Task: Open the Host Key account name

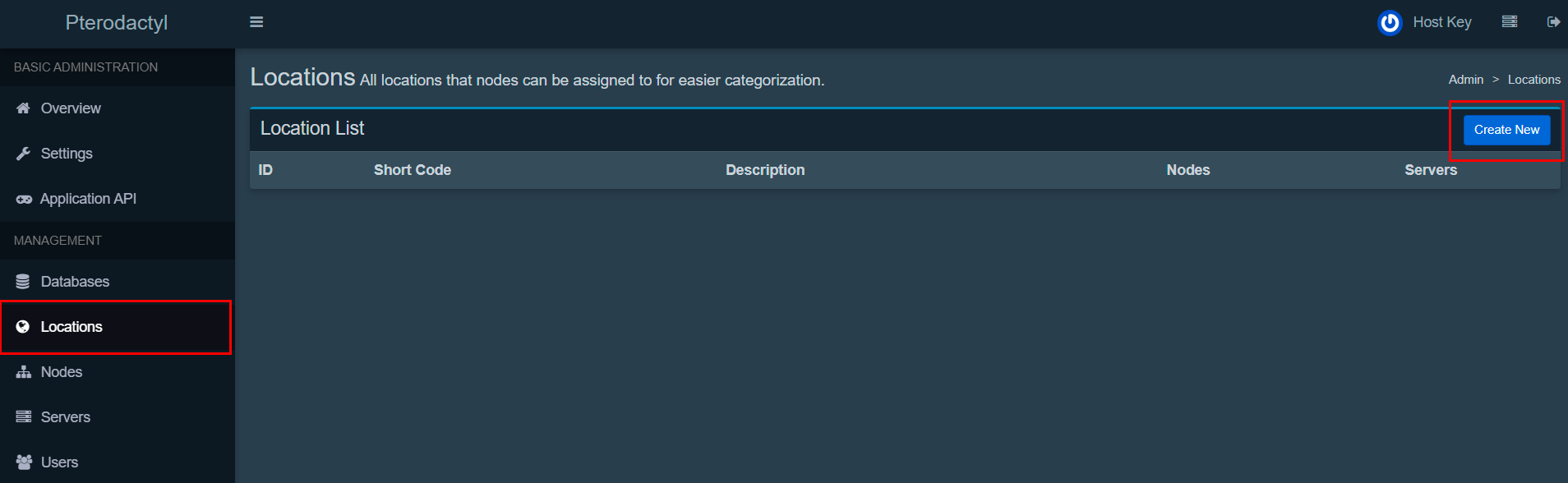Action: [1442, 22]
